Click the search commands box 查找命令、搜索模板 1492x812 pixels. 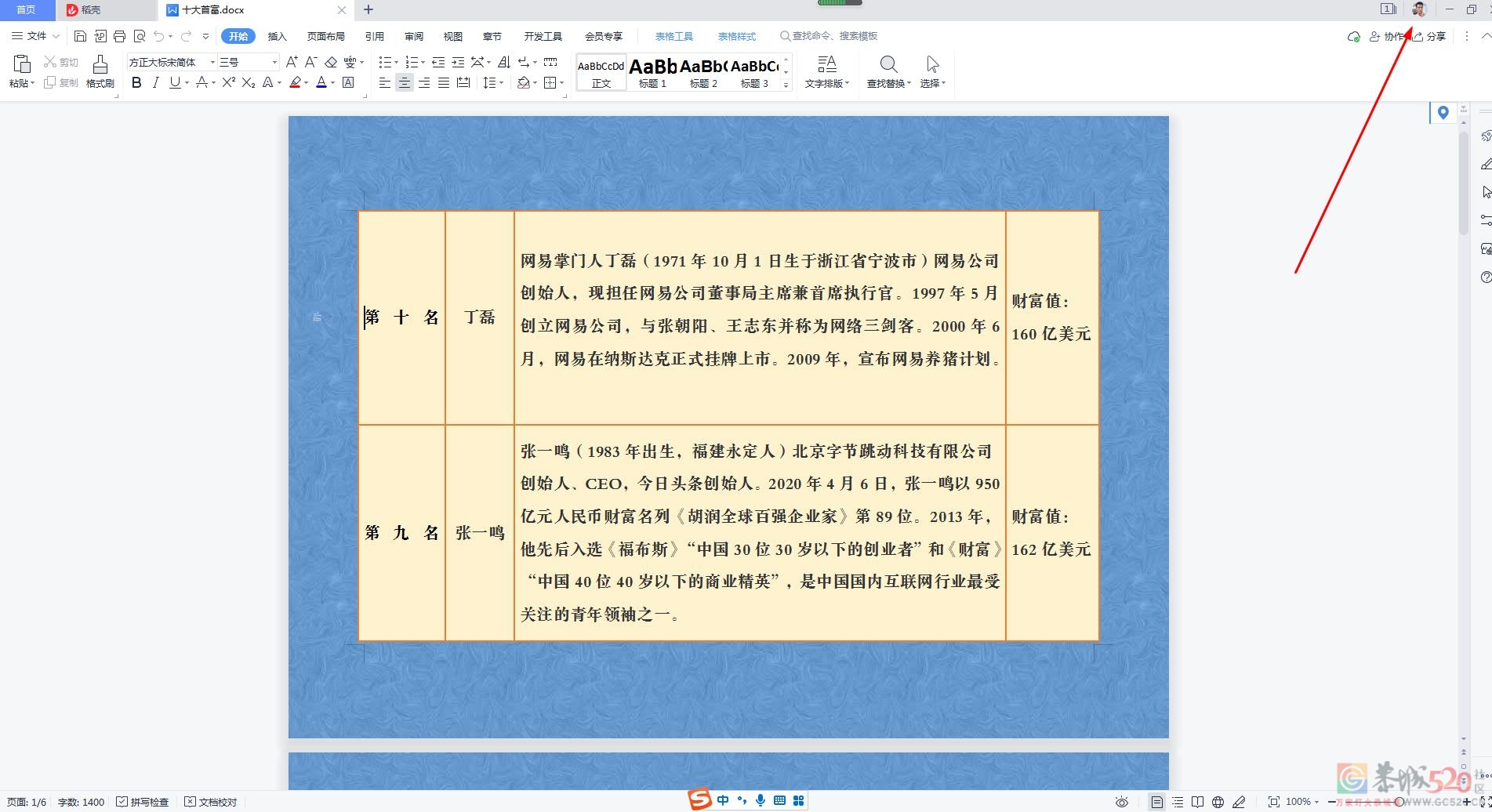pyautogui.click(x=828, y=36)
